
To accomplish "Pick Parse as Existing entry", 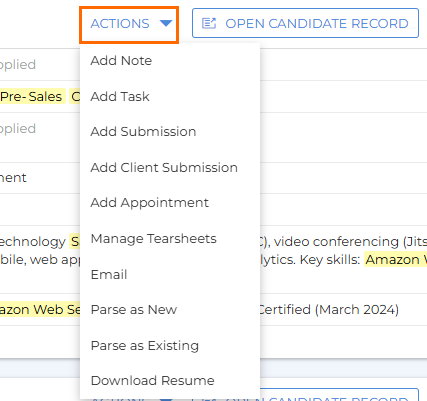I will click(x=145, y=346).
